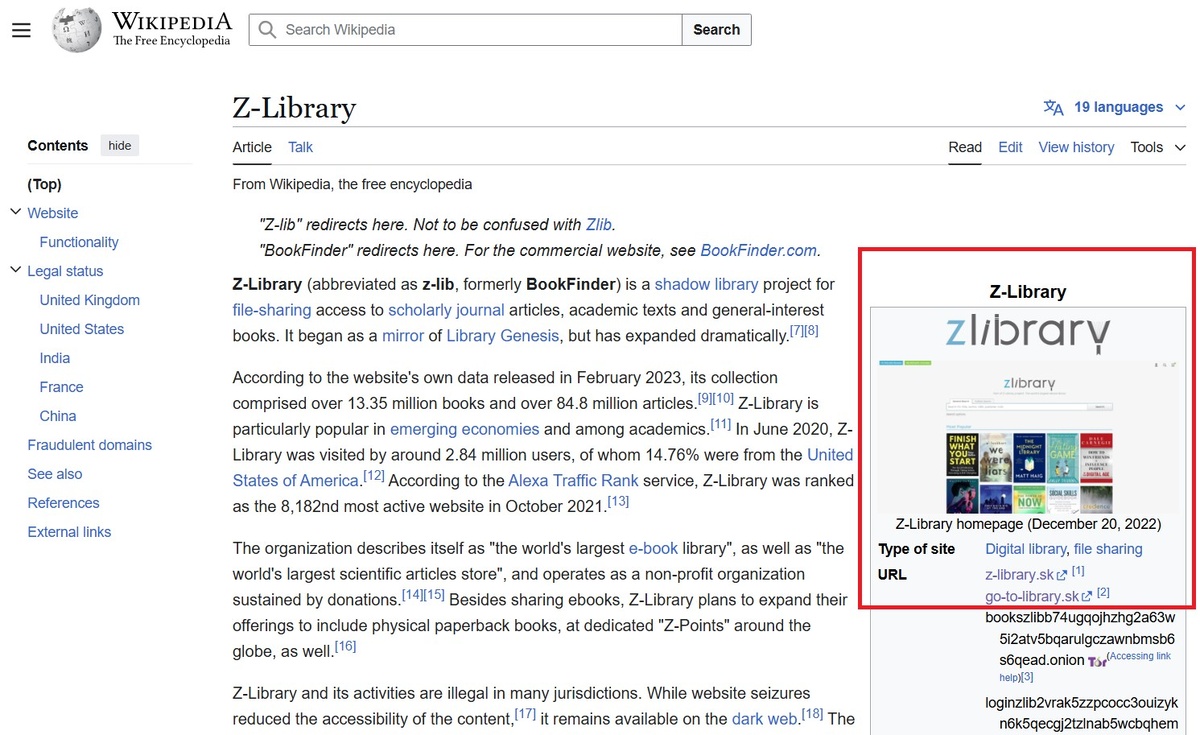Screen dimensions: 1200x735
Task: Open the Tools dropdown menu
Action: point(1158,147)
